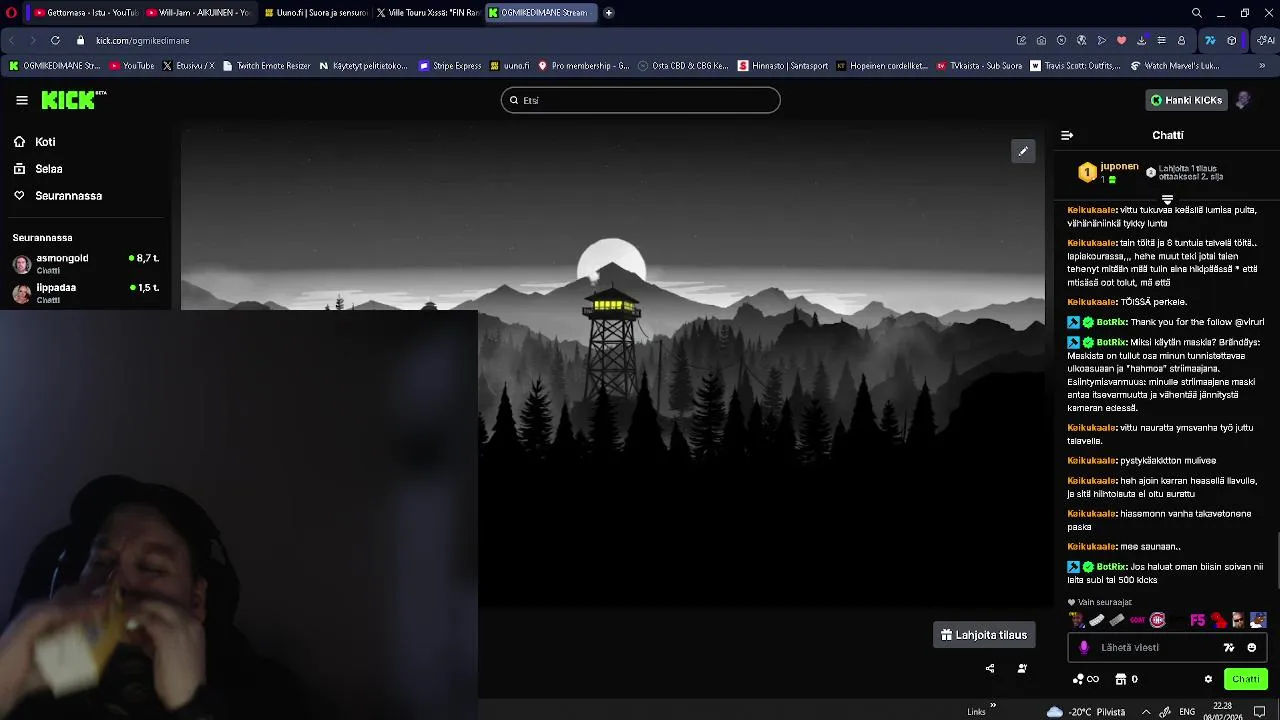Image resolution: width=1280 pixels, height=720 pixels.
Task: Open Opera AI button
Action: click(x=1266, y=40)
